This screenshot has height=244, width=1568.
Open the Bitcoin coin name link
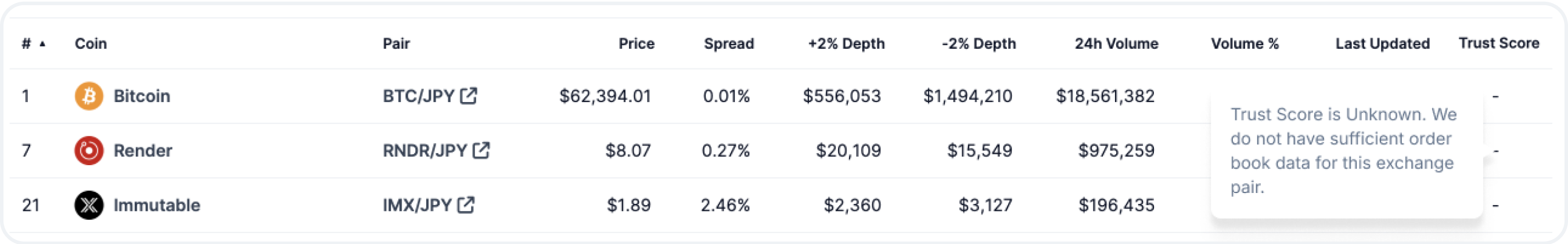pos(142,96)
